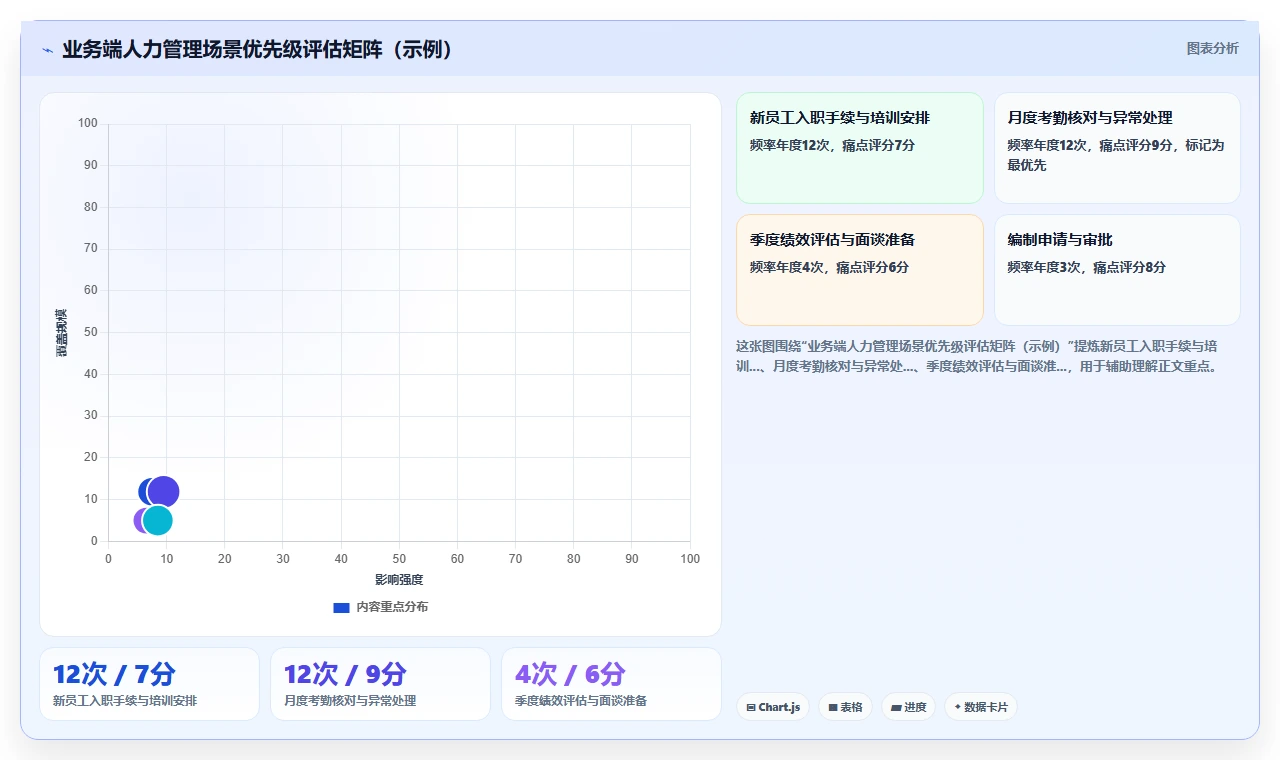The image size is (1280, 760).
Task: Click the 4次 / 6分 stat card
Action: coord(611,684)
